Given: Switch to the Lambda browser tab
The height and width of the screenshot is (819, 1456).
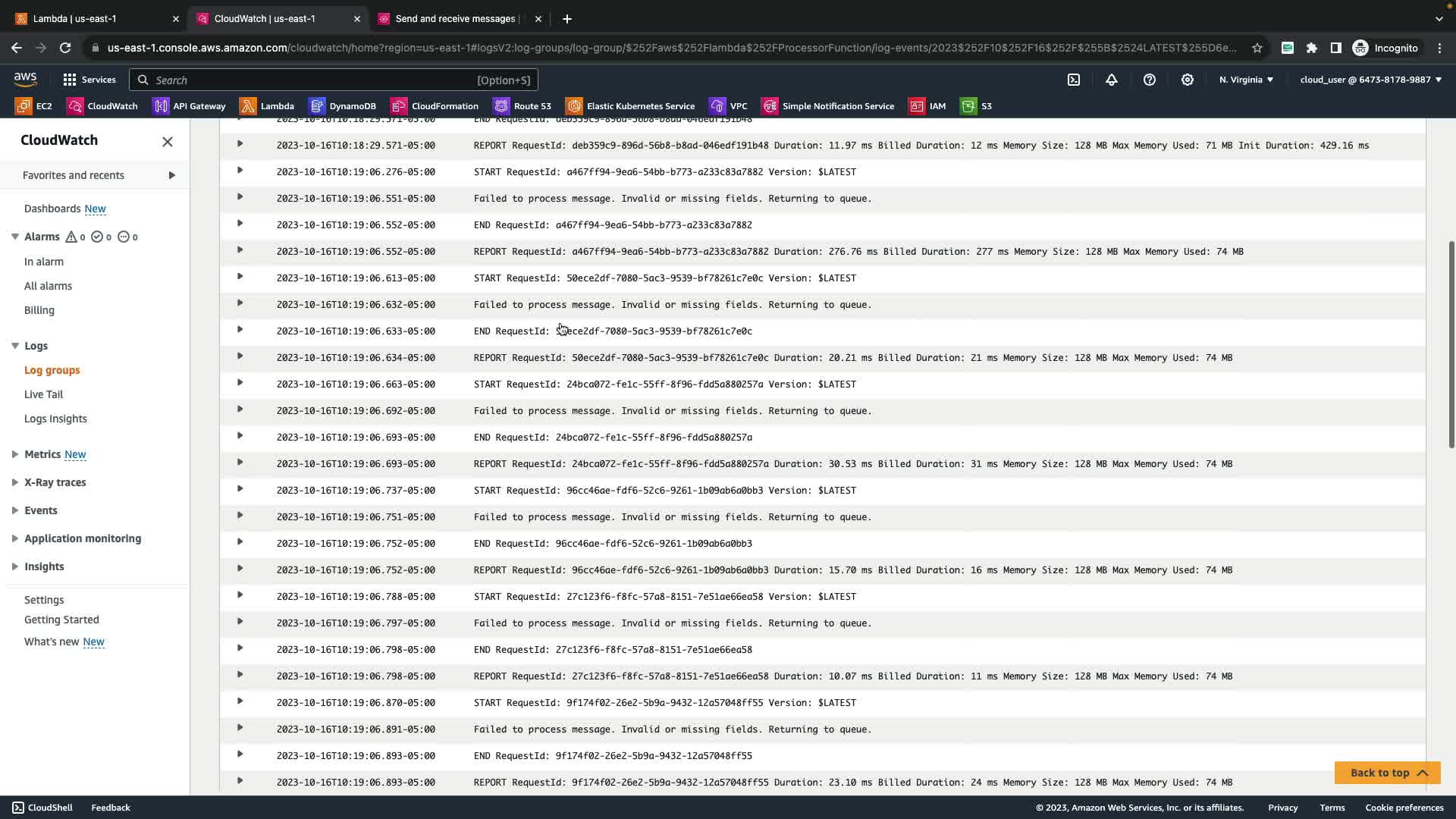Looking at the screenshot, I should pos(91,18).
